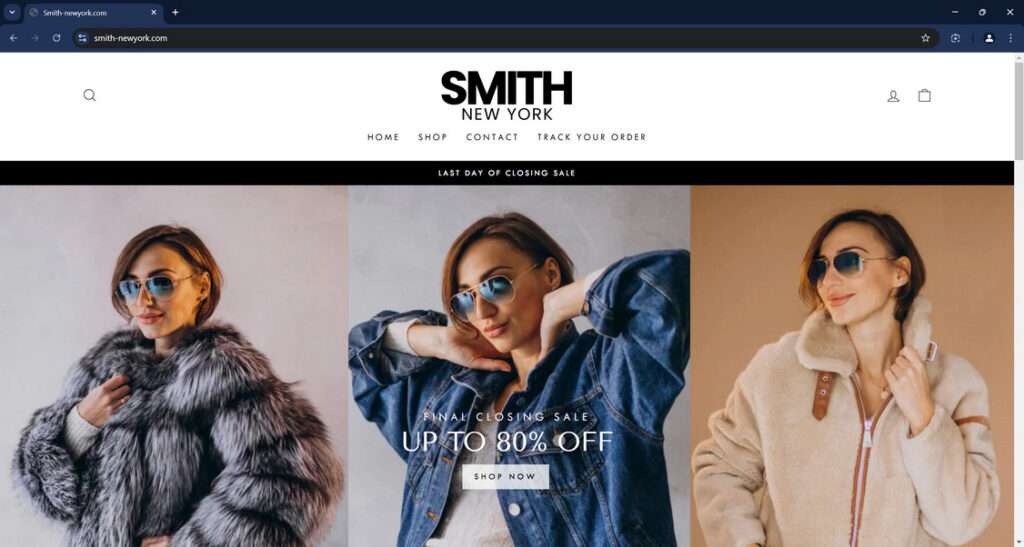
Task: Close the Smith-newyork.com tab
Action: point(153,12)
